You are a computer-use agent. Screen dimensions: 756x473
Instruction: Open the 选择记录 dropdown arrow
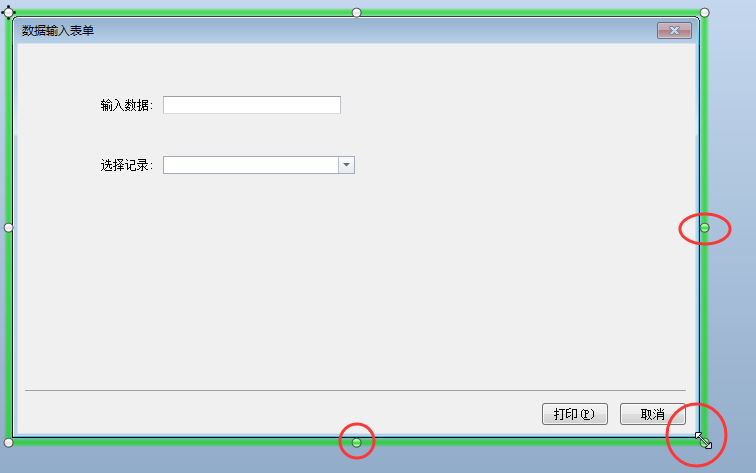(346, 165)
